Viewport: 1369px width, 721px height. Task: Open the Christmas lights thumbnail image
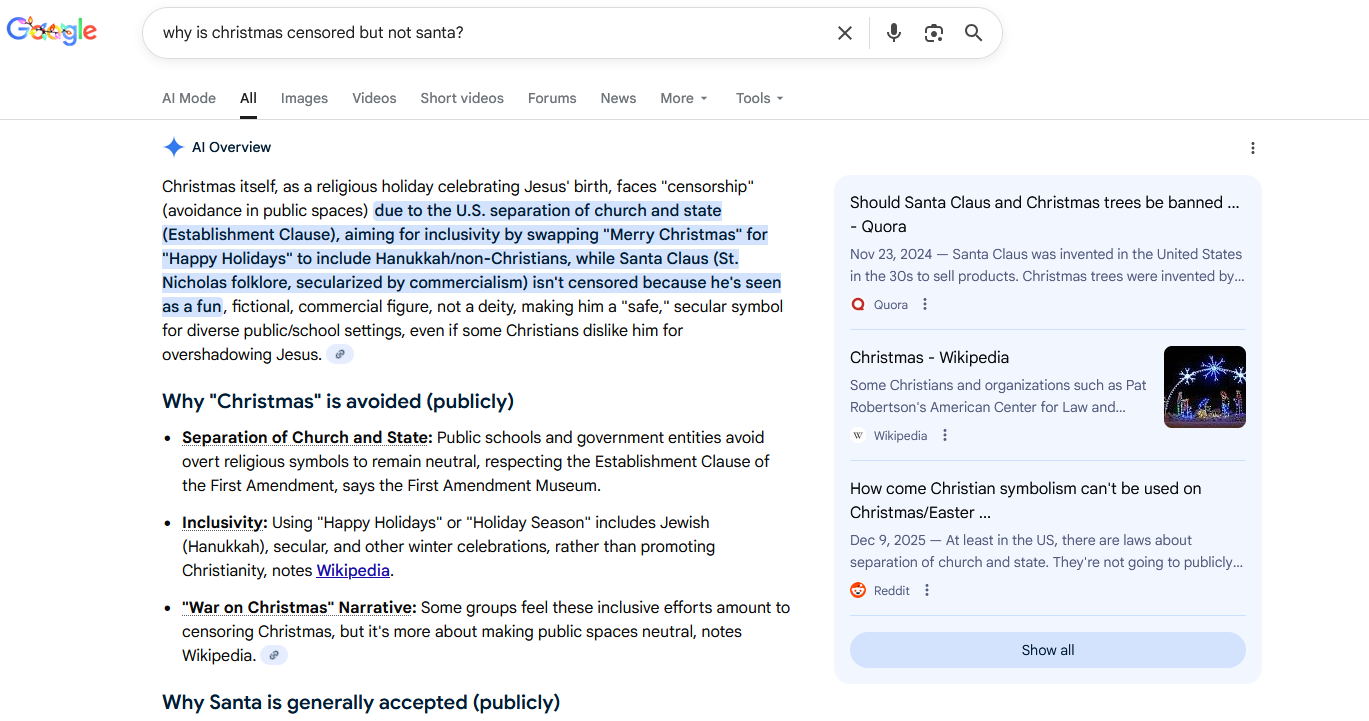(x=1205, y=387)
